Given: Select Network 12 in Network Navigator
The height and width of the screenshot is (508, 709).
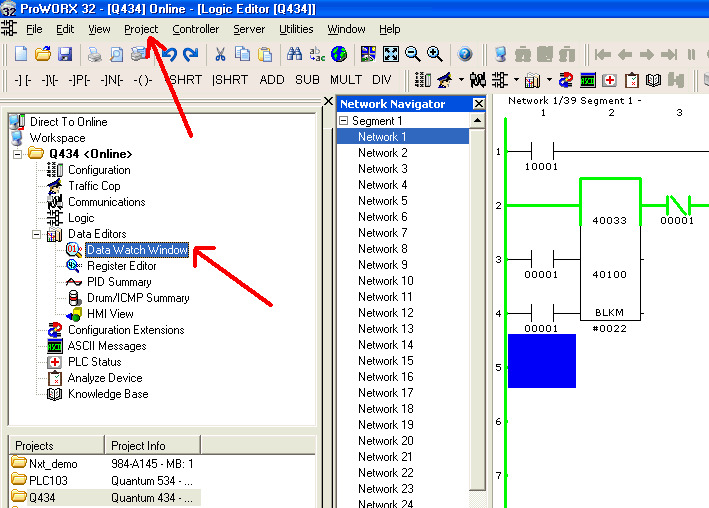Looking at the screenshot, I should pos(385,313).
